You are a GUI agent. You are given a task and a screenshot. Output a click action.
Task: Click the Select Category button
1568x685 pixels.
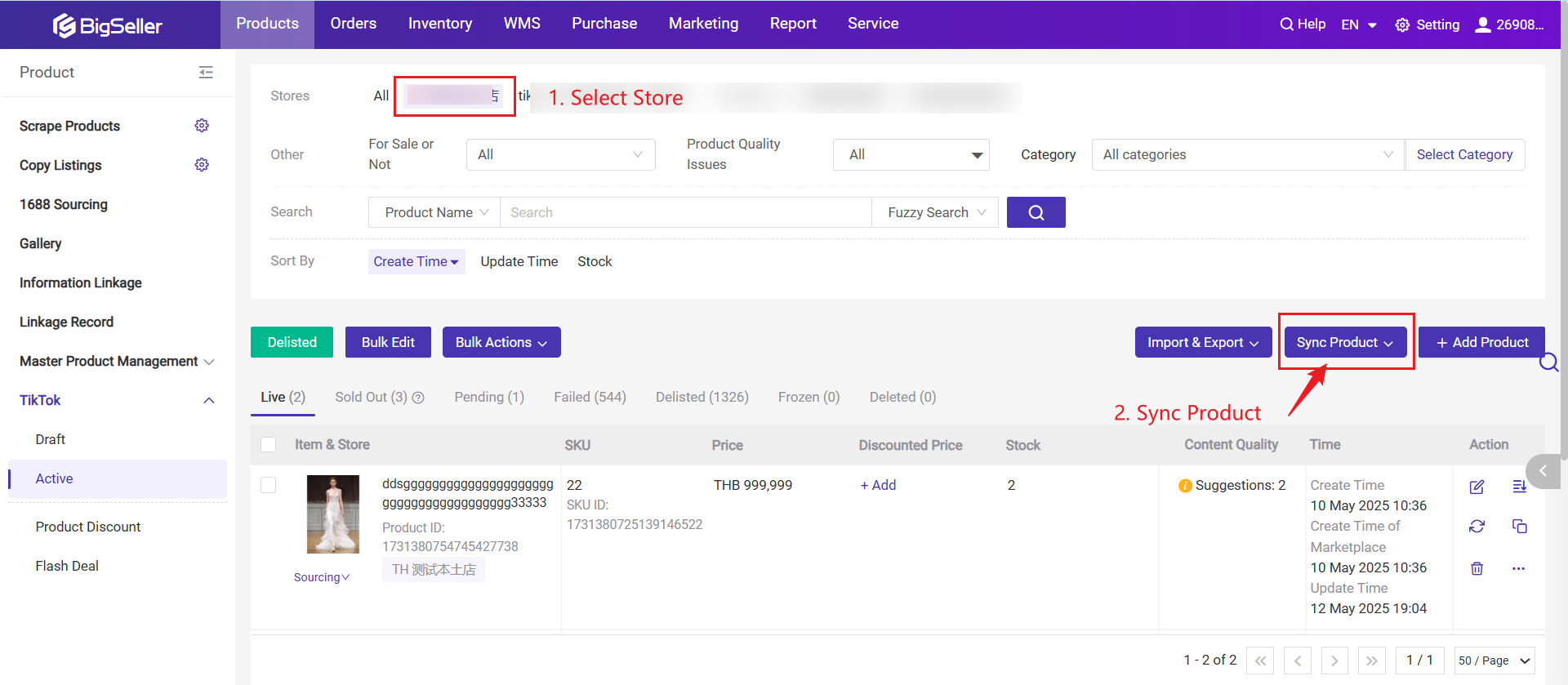pos(1464,155)
